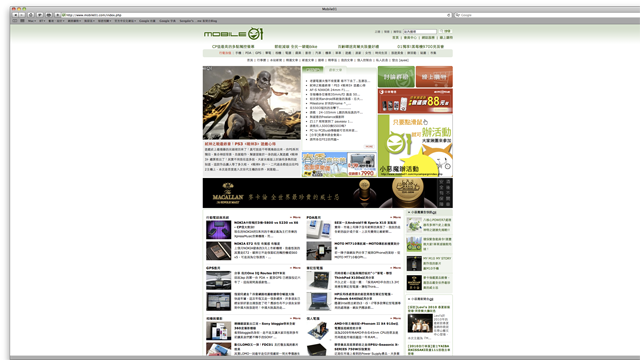Click the add bookmark plus button
640x360 pixels.
coord(57,15)
